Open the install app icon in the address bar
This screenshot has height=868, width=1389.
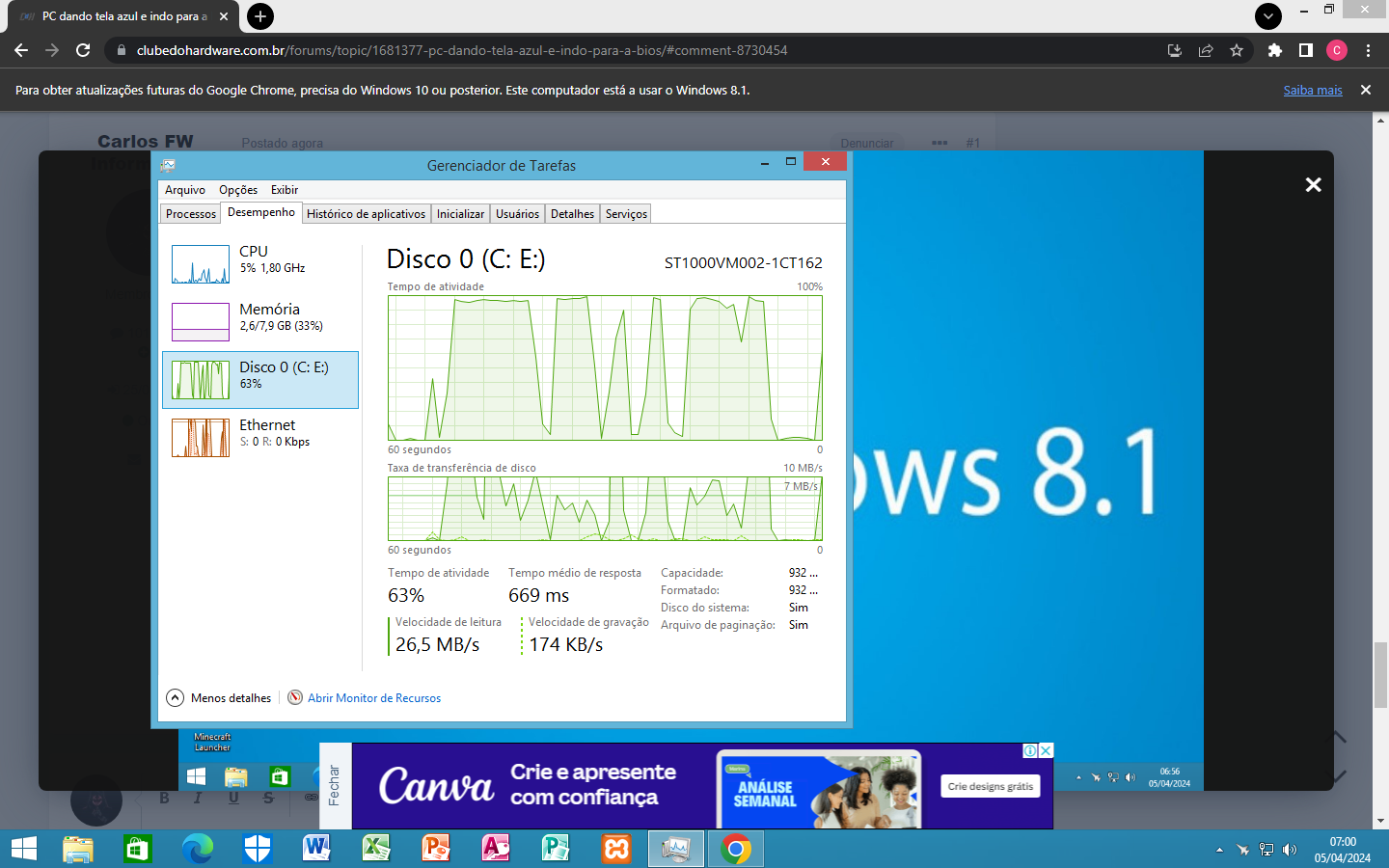pos(1175,50)
